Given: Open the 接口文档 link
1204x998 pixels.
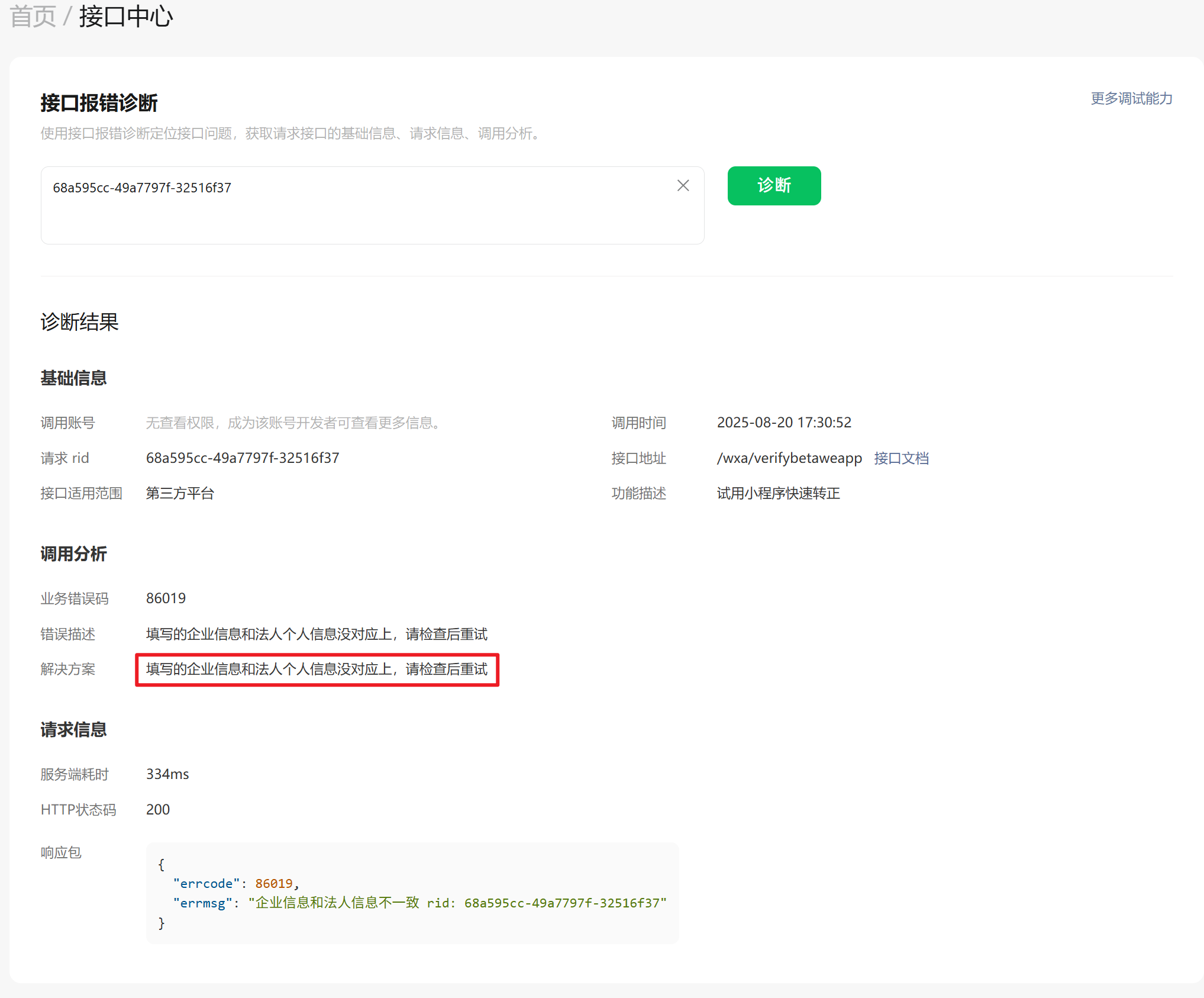Looking at the screenshot, I should coord(900,458).
